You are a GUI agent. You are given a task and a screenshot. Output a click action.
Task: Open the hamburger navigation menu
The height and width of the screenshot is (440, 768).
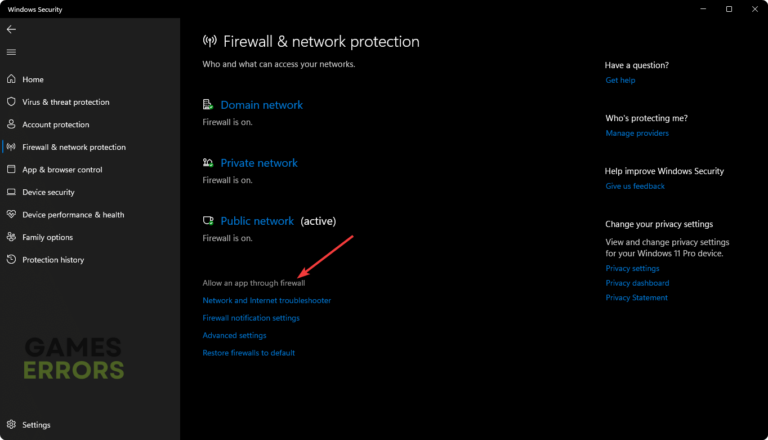12,52
